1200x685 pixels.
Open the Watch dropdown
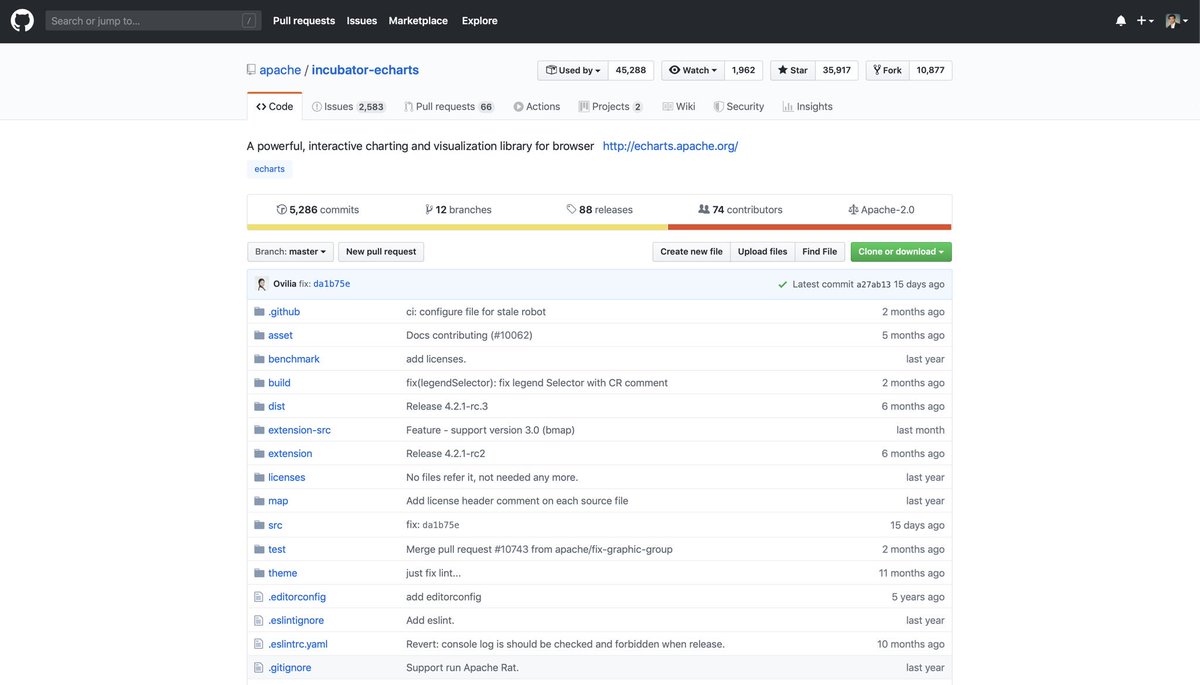tap(693, 70)
